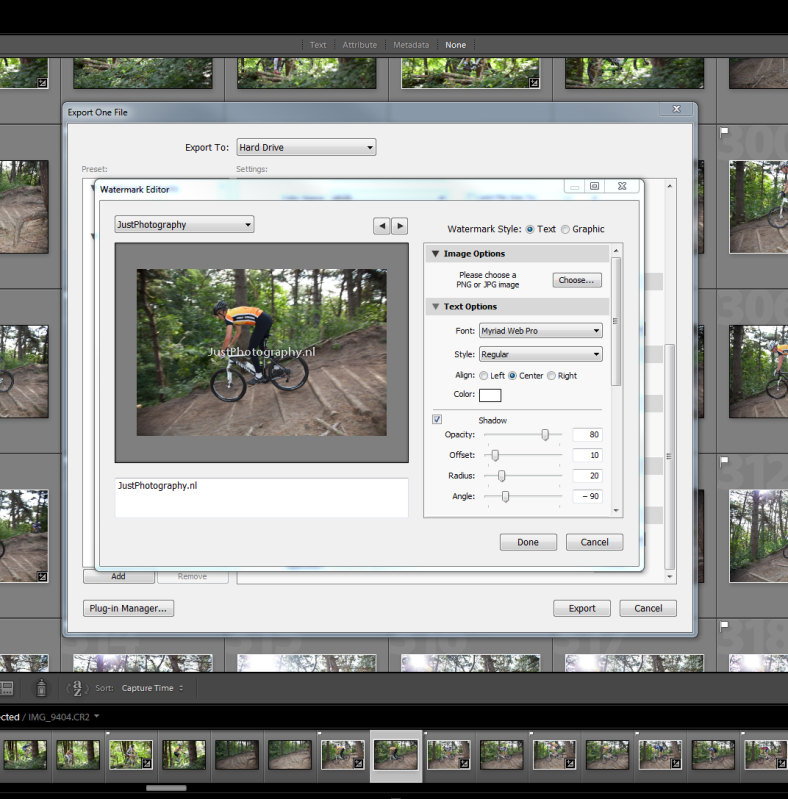Viewport: 788px width, 799px height.
Task: Select the Painter spray can tool
Action: tap(41, 688)
